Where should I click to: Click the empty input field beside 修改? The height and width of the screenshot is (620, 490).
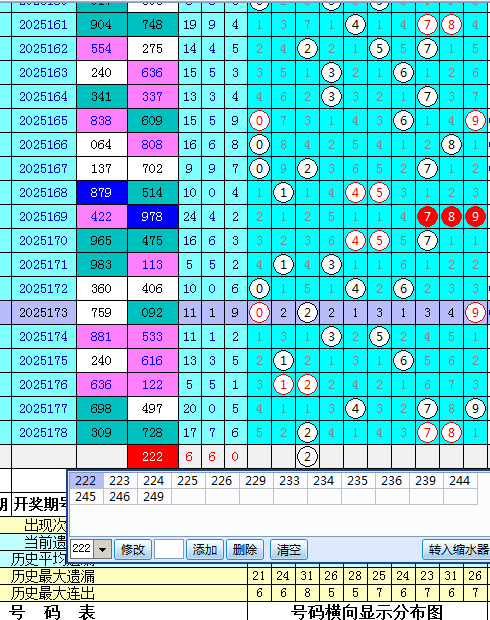pyautogui.click(x=169, y=550)
